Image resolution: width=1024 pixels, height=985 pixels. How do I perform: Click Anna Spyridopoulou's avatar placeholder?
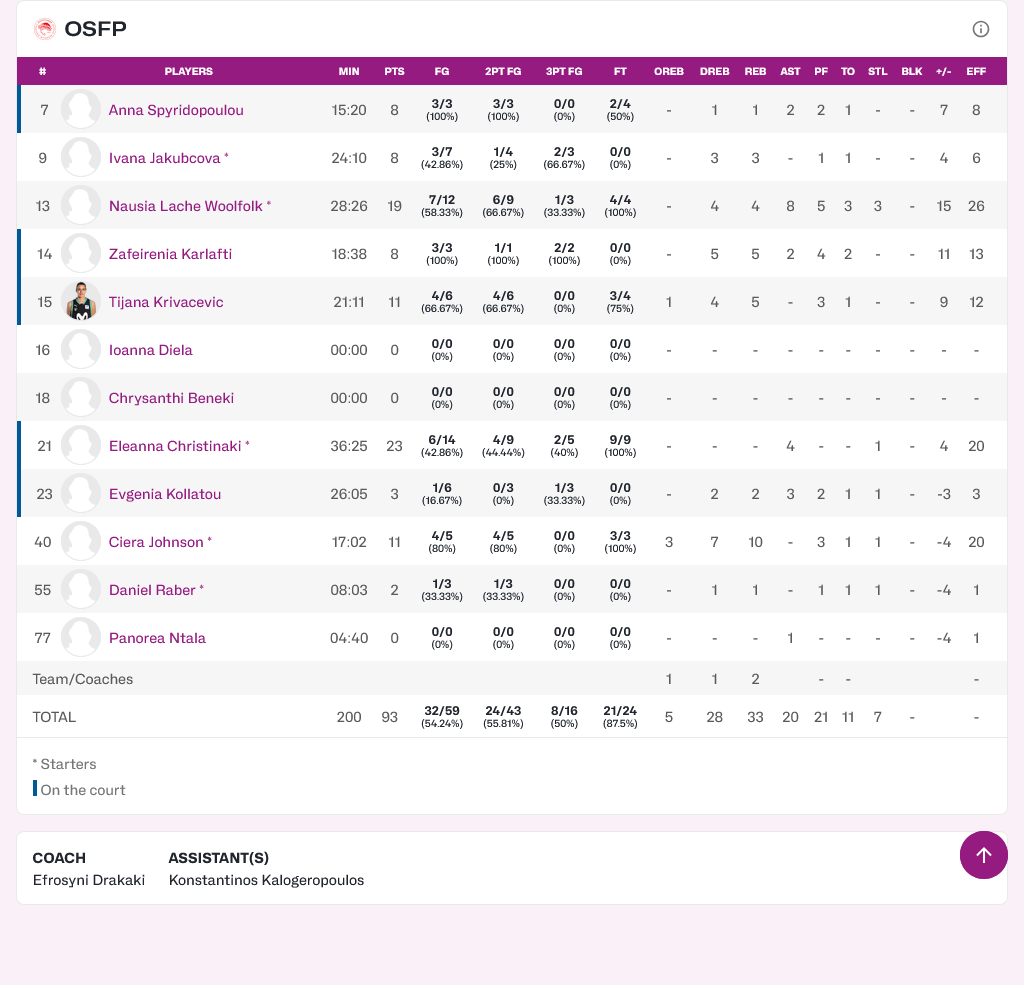click(x=81, y=110)
